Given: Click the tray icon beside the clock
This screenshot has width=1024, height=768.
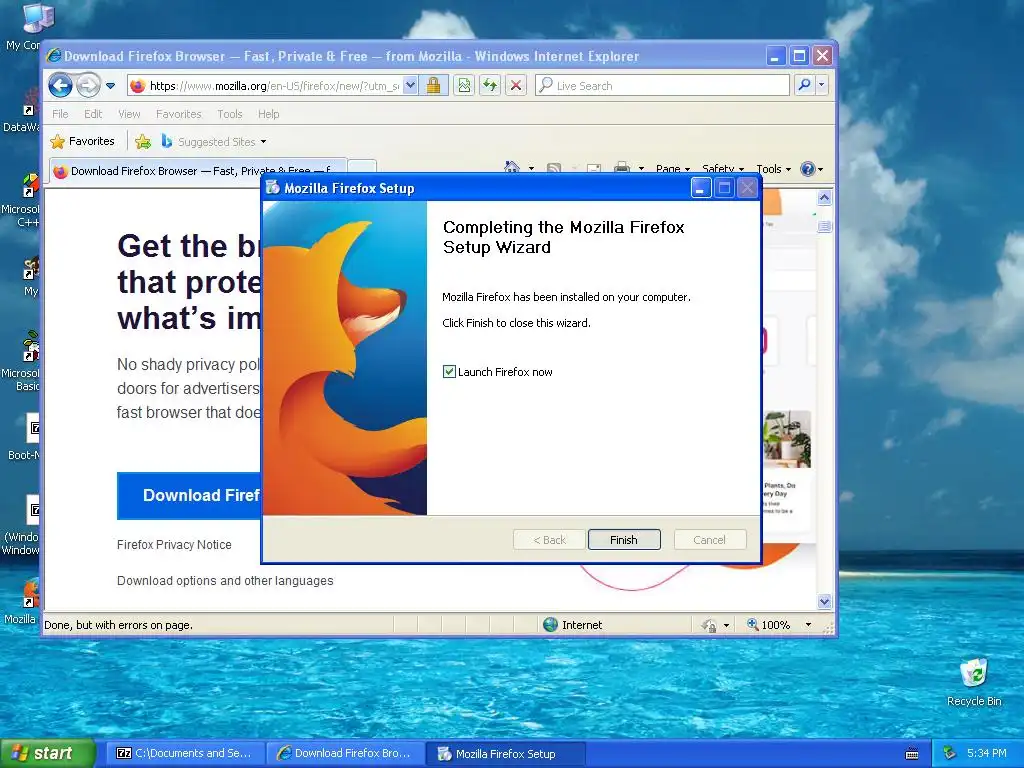Looking at the screenshot, I should (x=950, y=754).
